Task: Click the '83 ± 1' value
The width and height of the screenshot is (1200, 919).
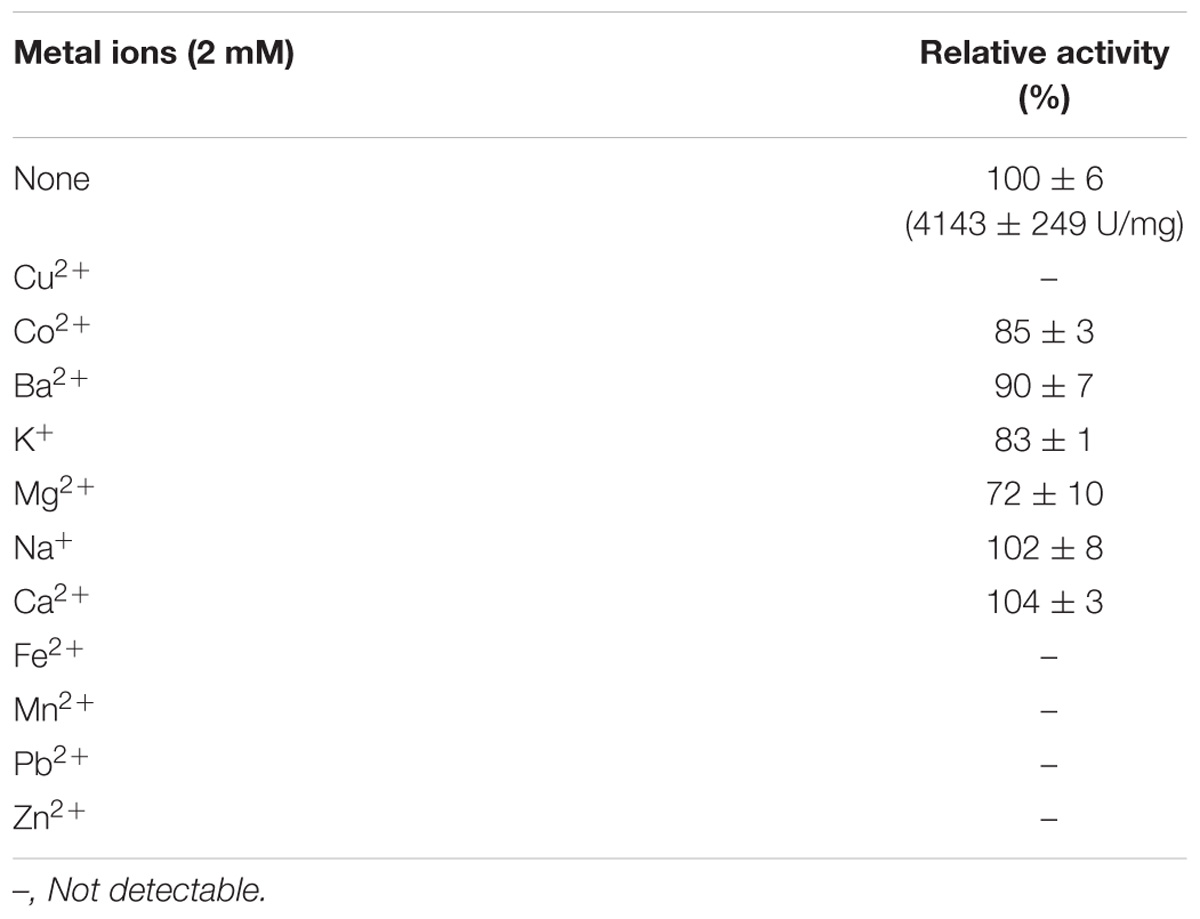Action: click(1044, 440)
